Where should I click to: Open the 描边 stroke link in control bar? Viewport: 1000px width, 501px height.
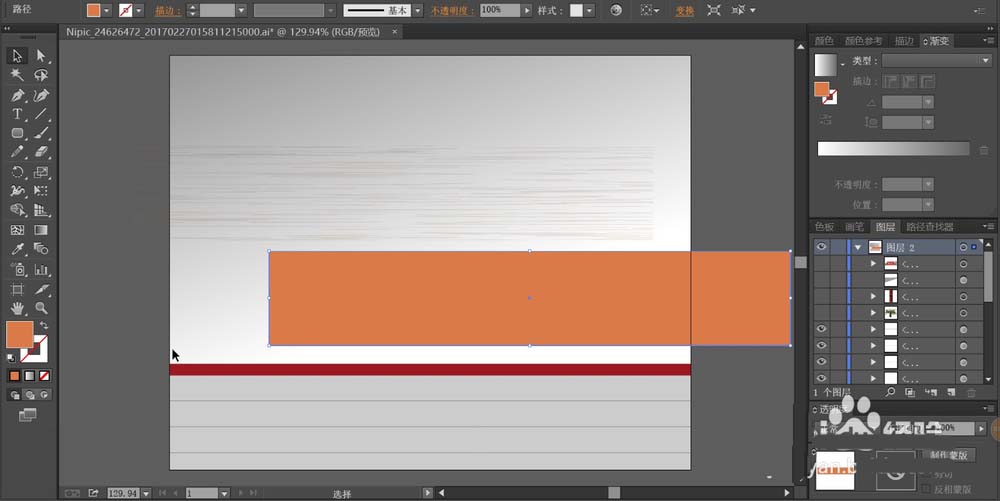coord(168,11)
